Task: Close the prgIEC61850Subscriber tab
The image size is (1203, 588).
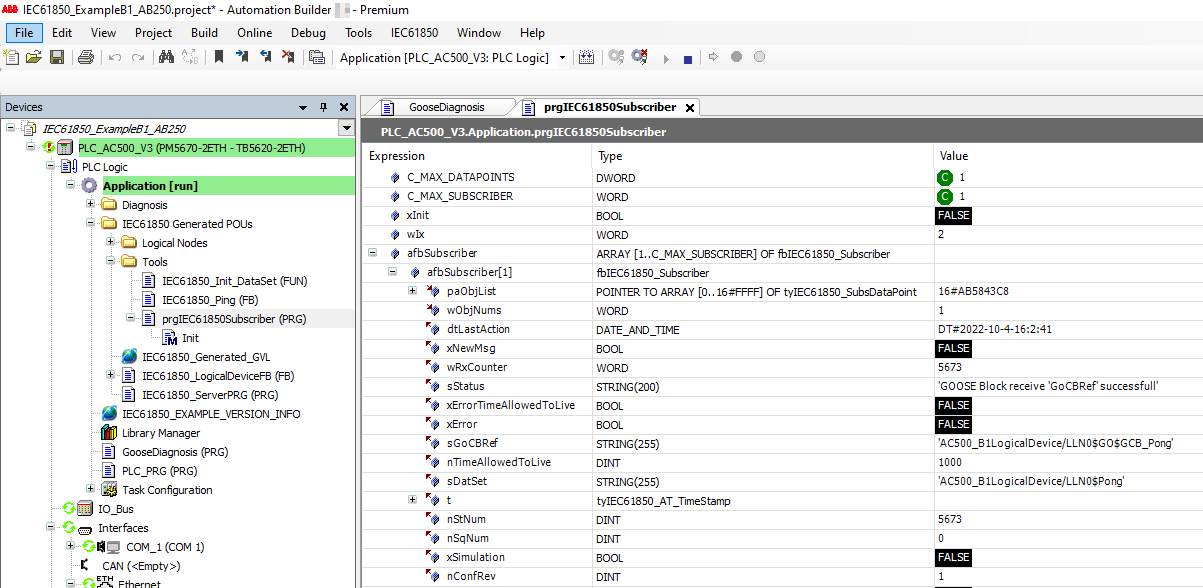Action: pyautogui.click(x=689, y=107)
